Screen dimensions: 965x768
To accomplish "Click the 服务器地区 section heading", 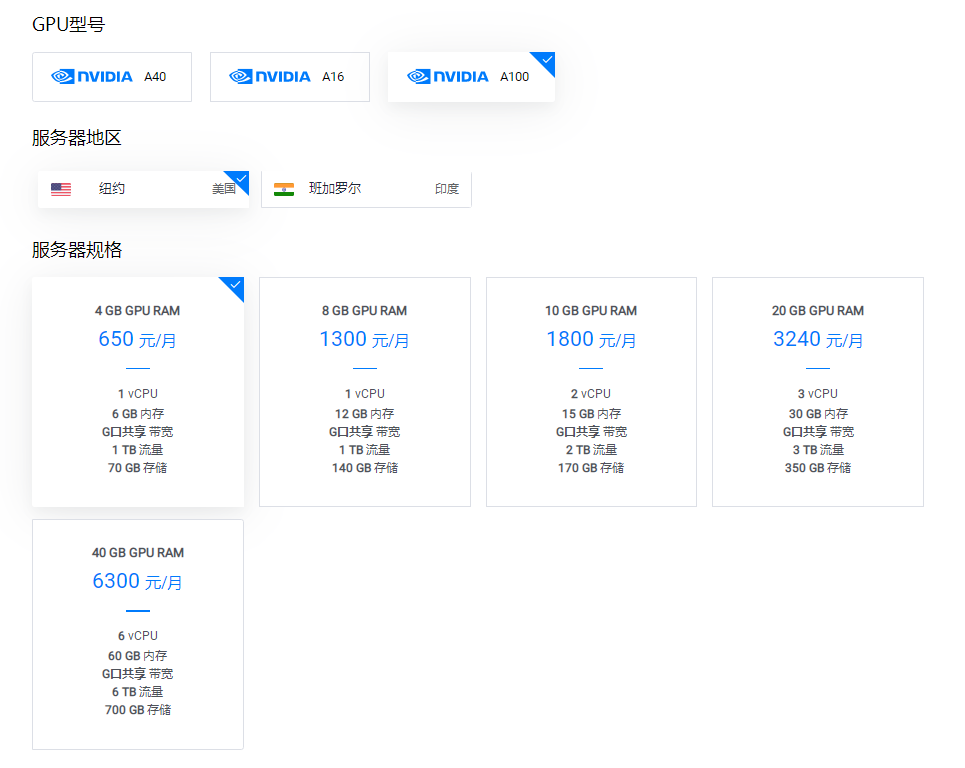I will pyautogui.click(x=77, y=137).
